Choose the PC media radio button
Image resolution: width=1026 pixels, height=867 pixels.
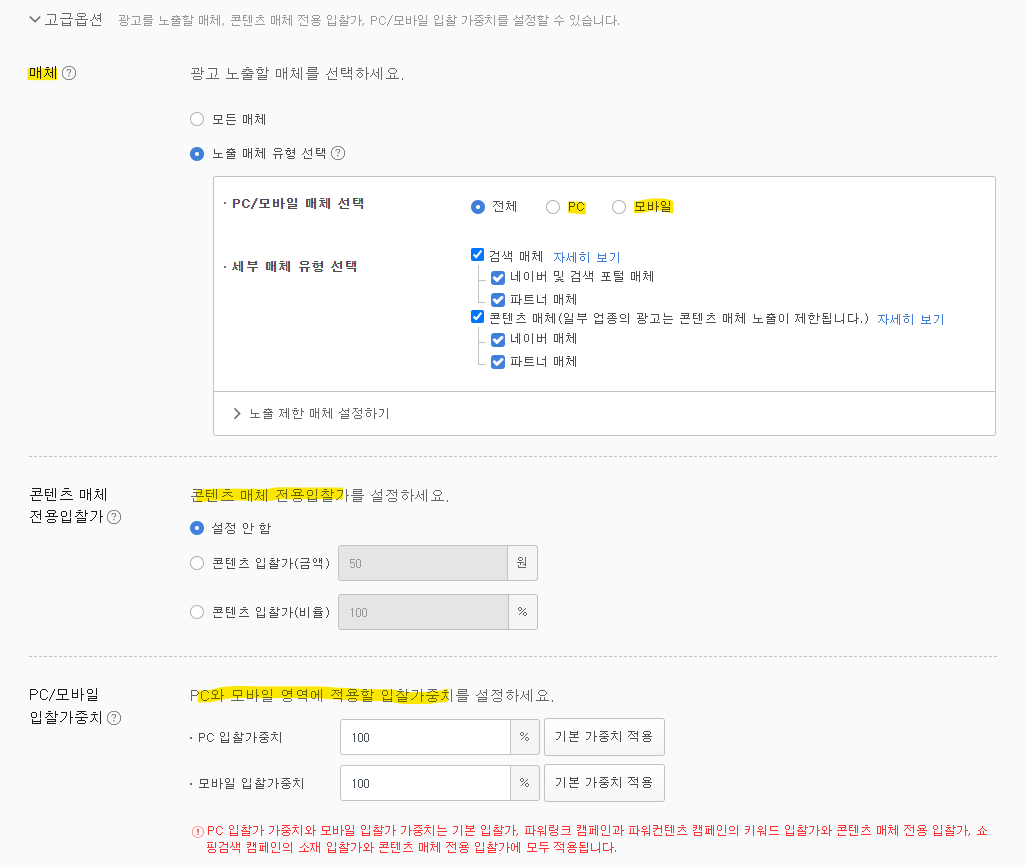point(553,207)
